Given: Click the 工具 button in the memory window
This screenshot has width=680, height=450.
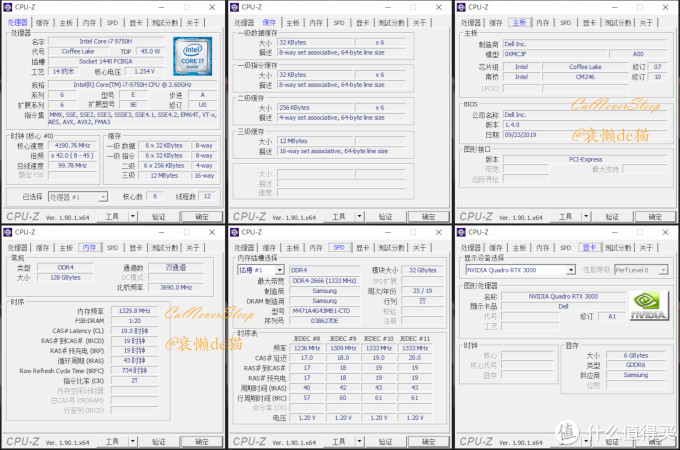Looking at the screenshot, I should point(112,441).
